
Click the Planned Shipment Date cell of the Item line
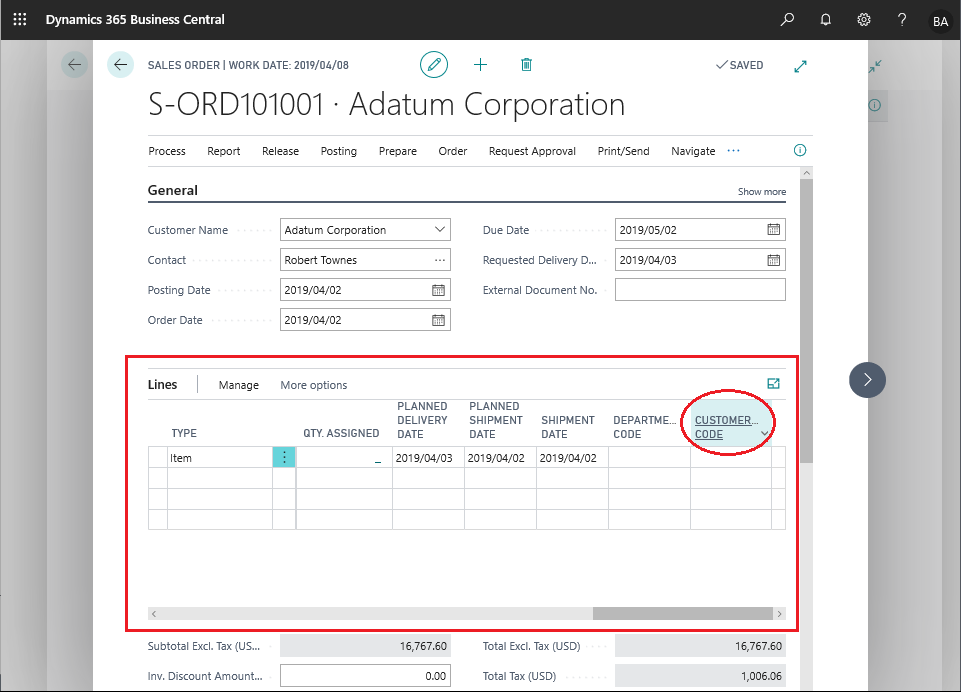[500, 458]
